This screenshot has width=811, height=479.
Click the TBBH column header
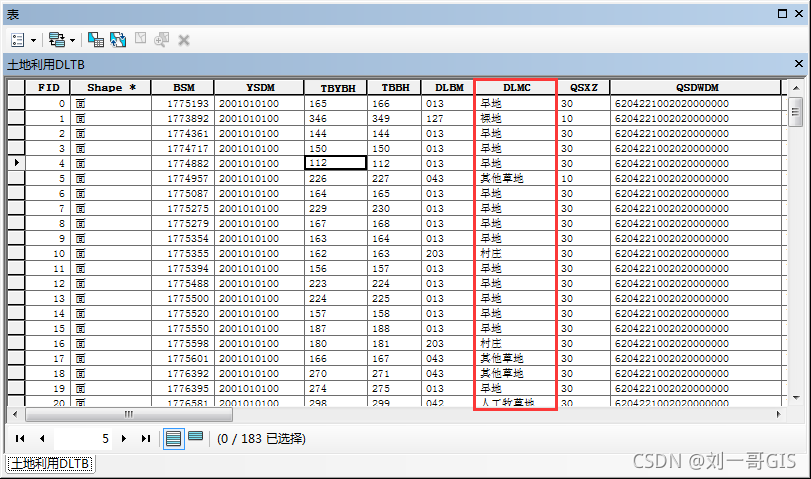(x=395, y=87)
